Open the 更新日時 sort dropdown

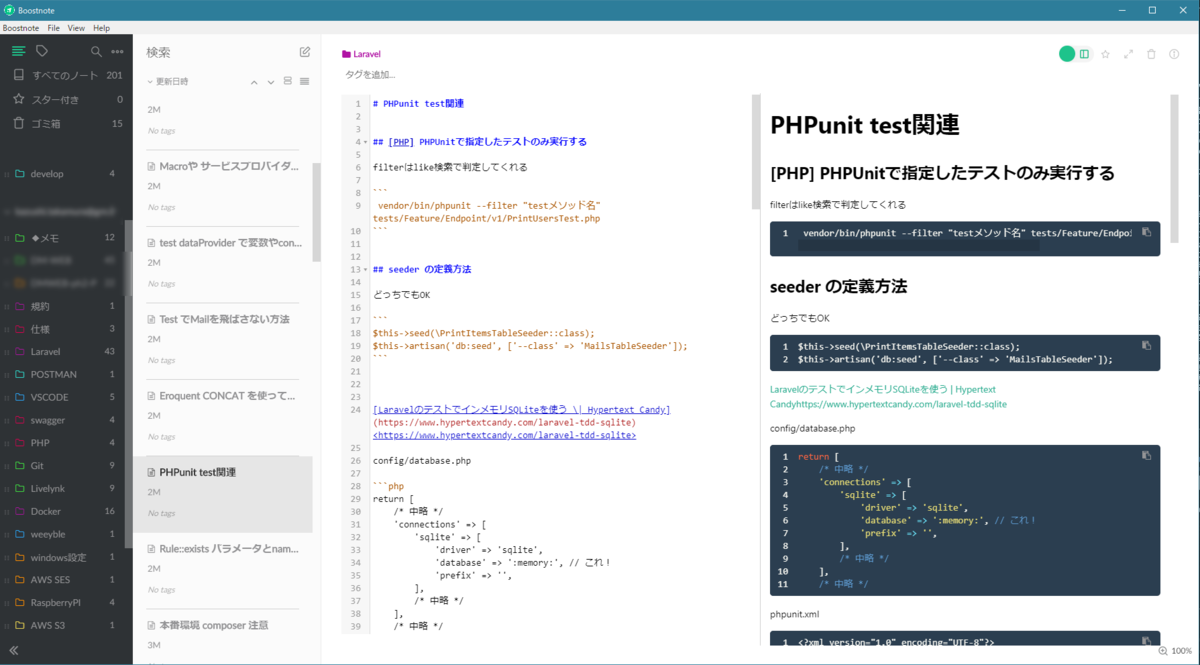168,82
